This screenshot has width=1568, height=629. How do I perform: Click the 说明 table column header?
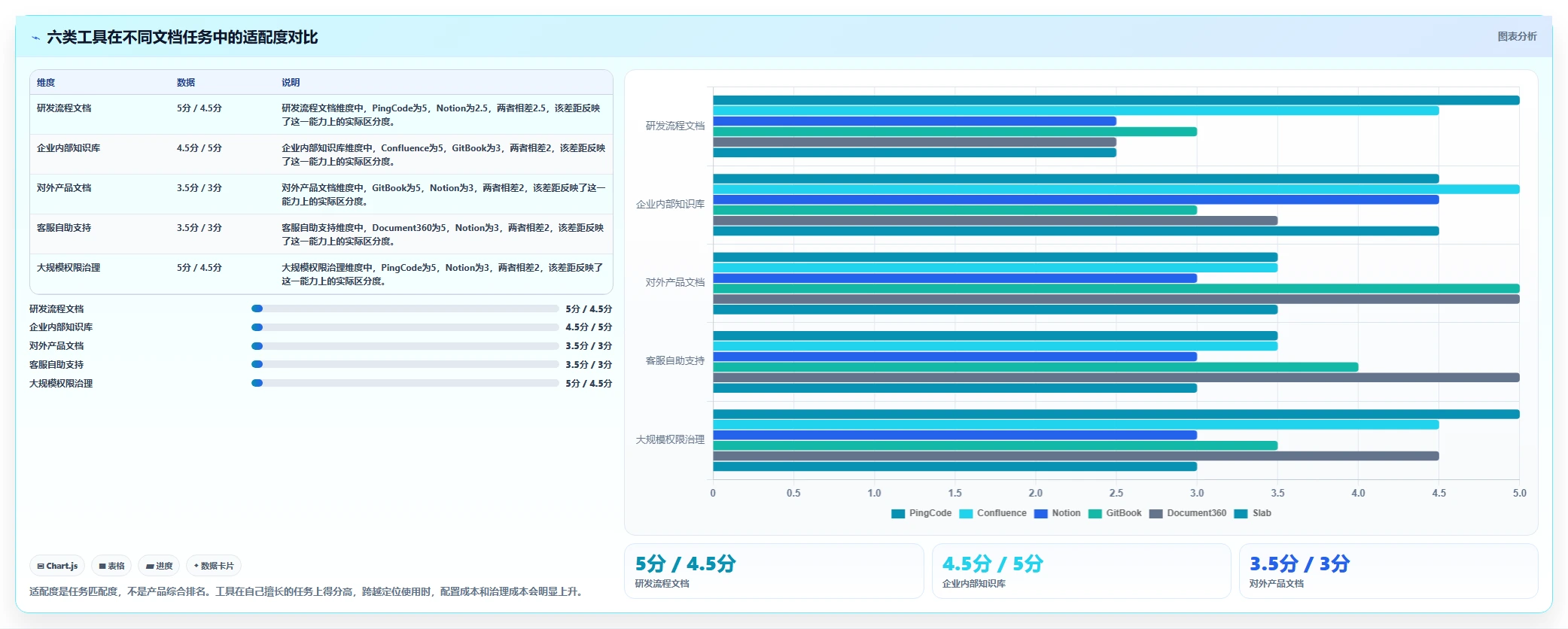[x=291, y=83]
